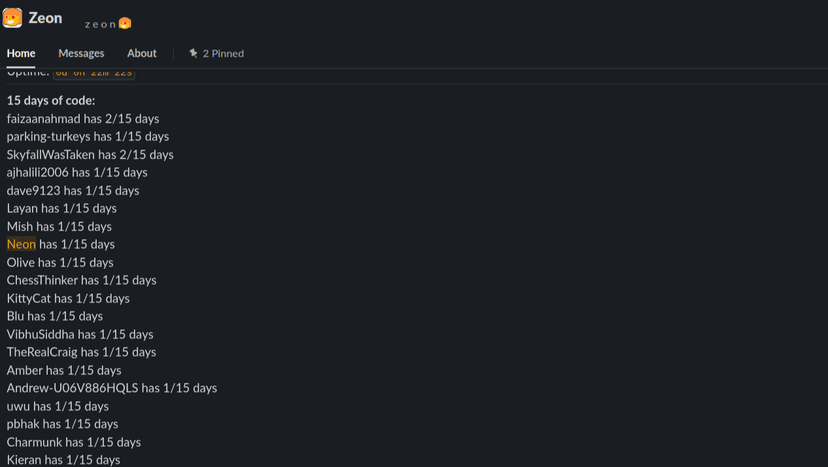
Task: Click the highlighted Neon mention
Action: [21, 244]
